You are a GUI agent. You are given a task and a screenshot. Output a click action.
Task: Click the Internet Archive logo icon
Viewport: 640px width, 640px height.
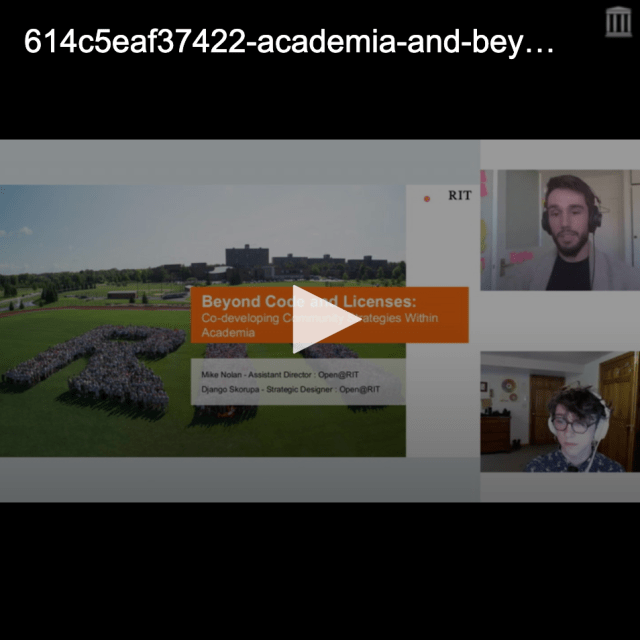(618, 21)
